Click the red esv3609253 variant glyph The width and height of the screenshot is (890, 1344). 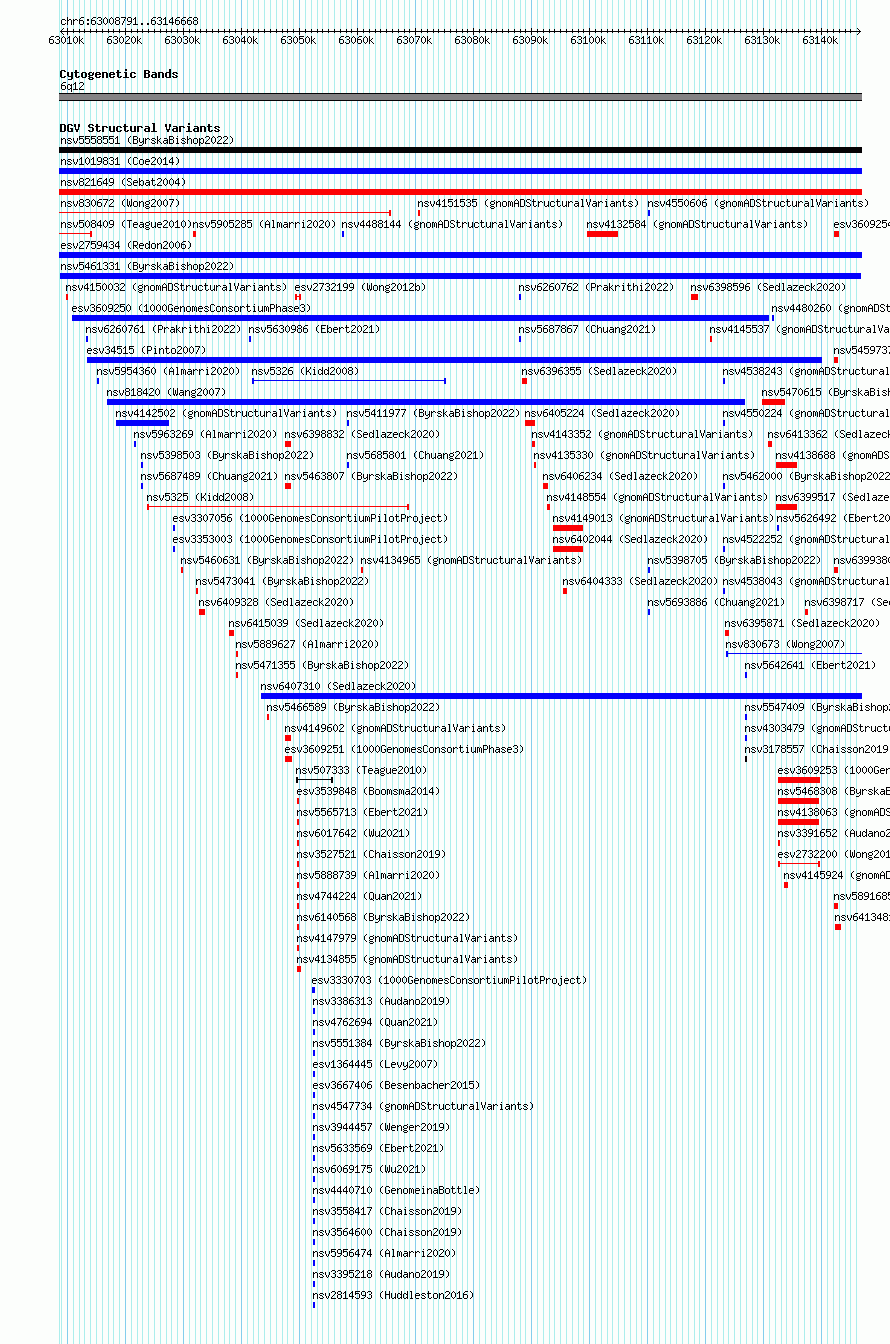798,780
